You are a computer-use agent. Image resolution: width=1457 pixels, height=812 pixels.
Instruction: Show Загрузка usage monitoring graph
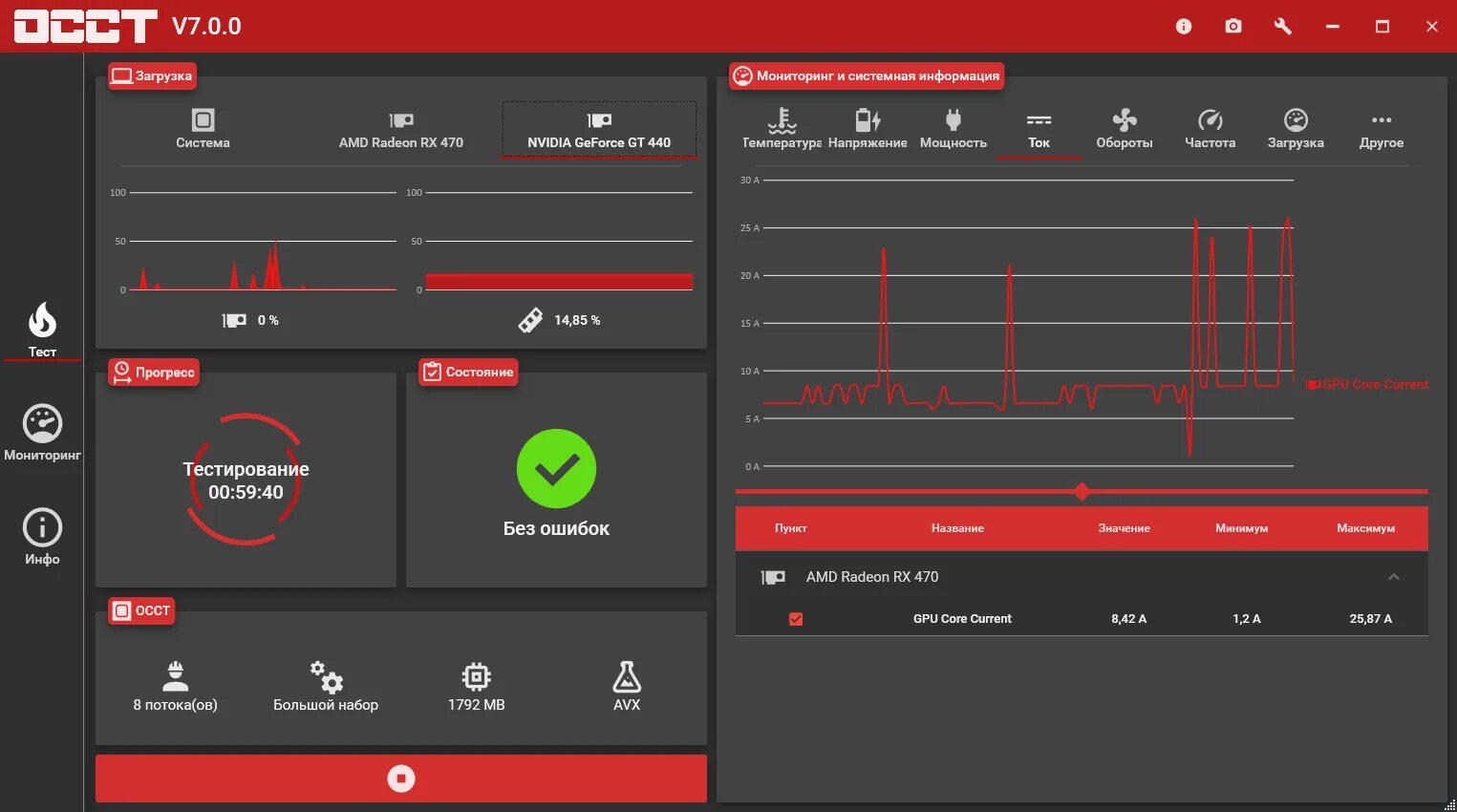[x=1296, y=129]
